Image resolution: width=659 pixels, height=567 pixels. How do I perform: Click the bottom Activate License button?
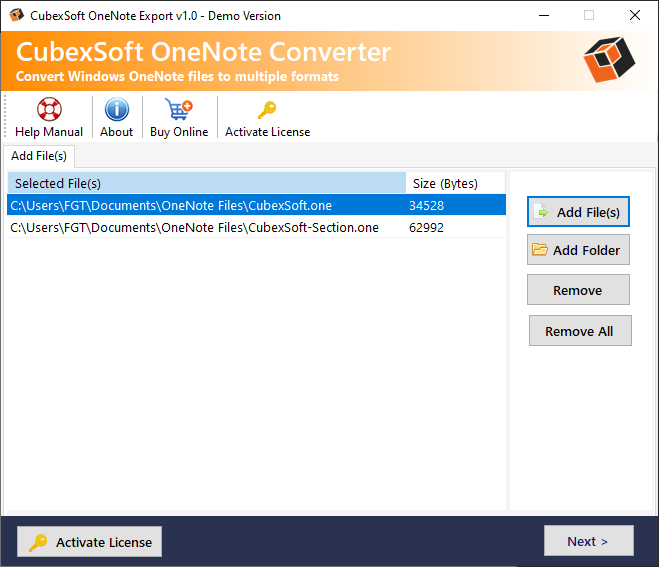coord(90,542)
